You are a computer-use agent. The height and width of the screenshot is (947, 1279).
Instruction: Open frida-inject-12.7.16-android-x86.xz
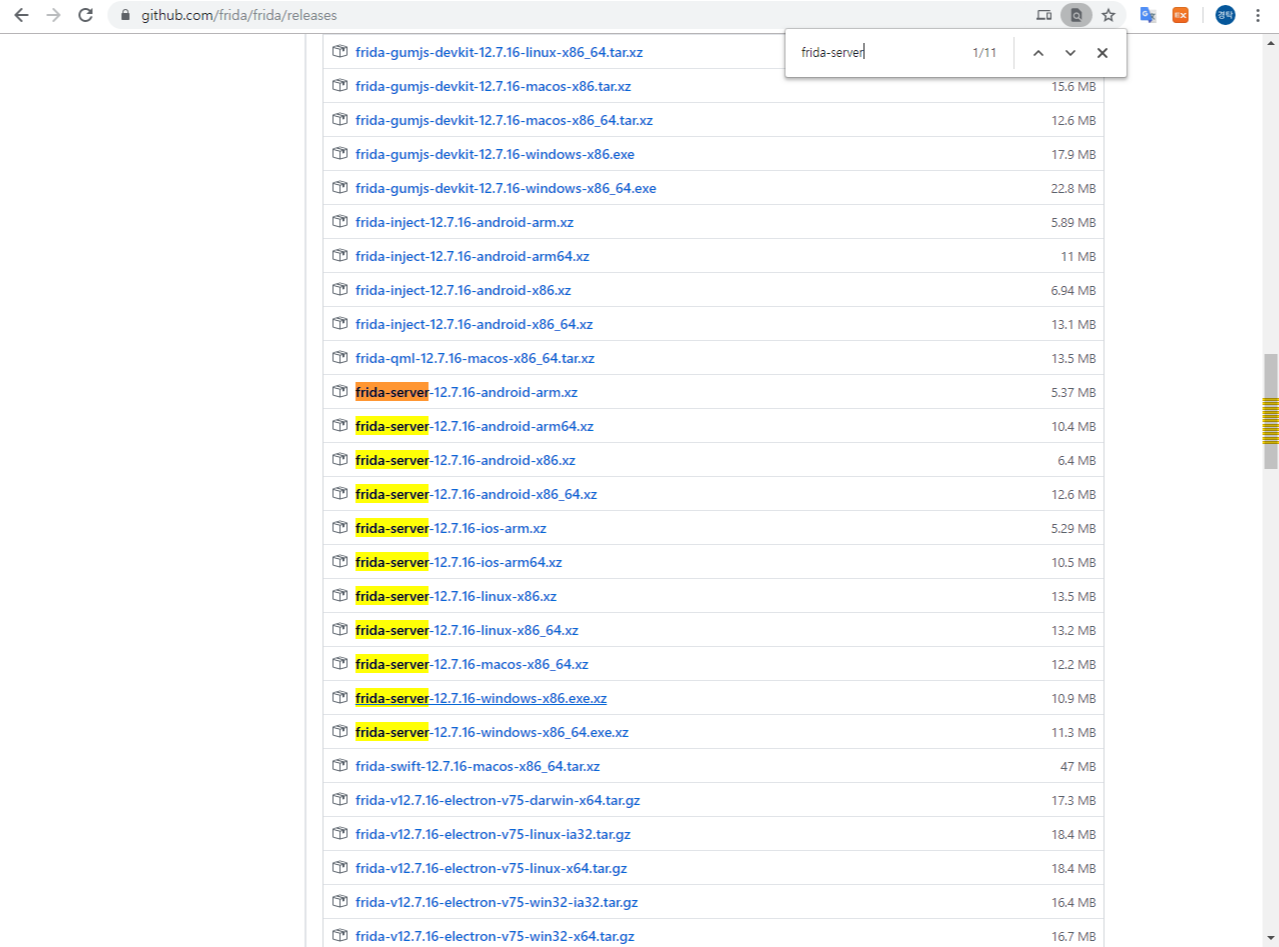pos(463,290)
